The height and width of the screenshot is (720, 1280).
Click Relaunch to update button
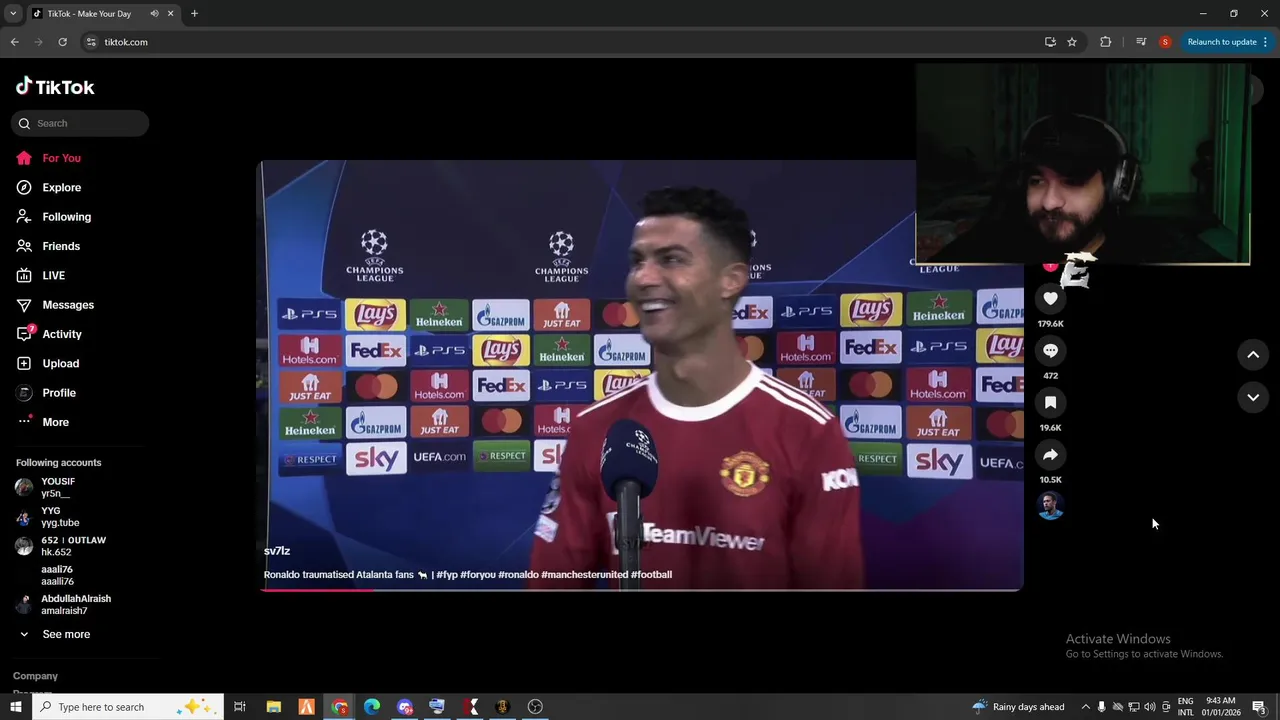coord(1225,42)
